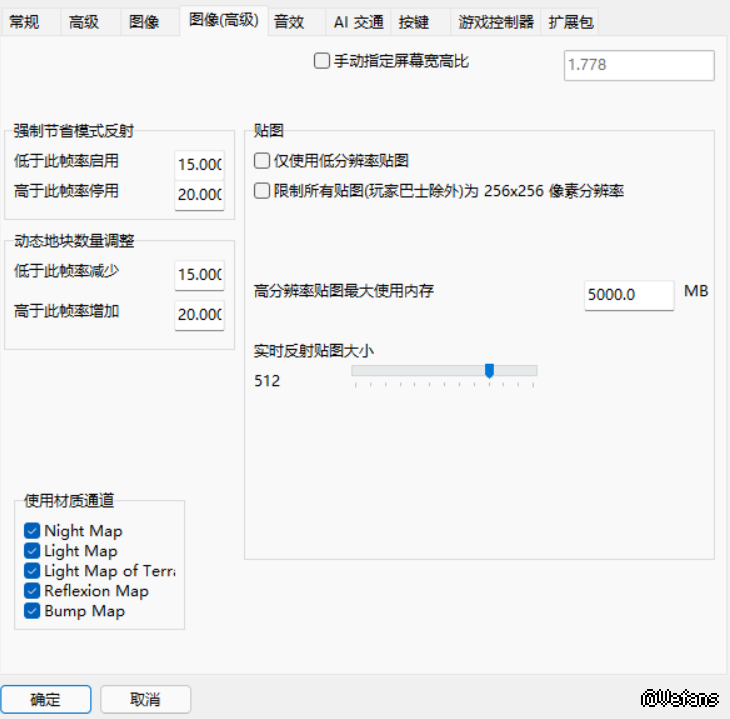This screenshot has width=730, height=719.
Task: Open the AI 交通 tab
Action: [x=358, y=22]
